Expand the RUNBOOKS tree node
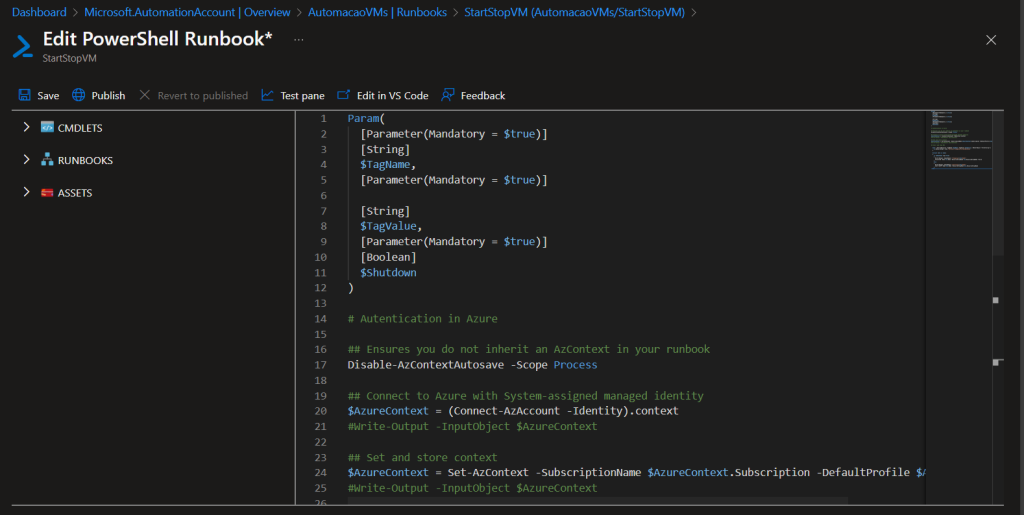The width and height of the screenshot is (1024, 515). [x=26, y=160]
